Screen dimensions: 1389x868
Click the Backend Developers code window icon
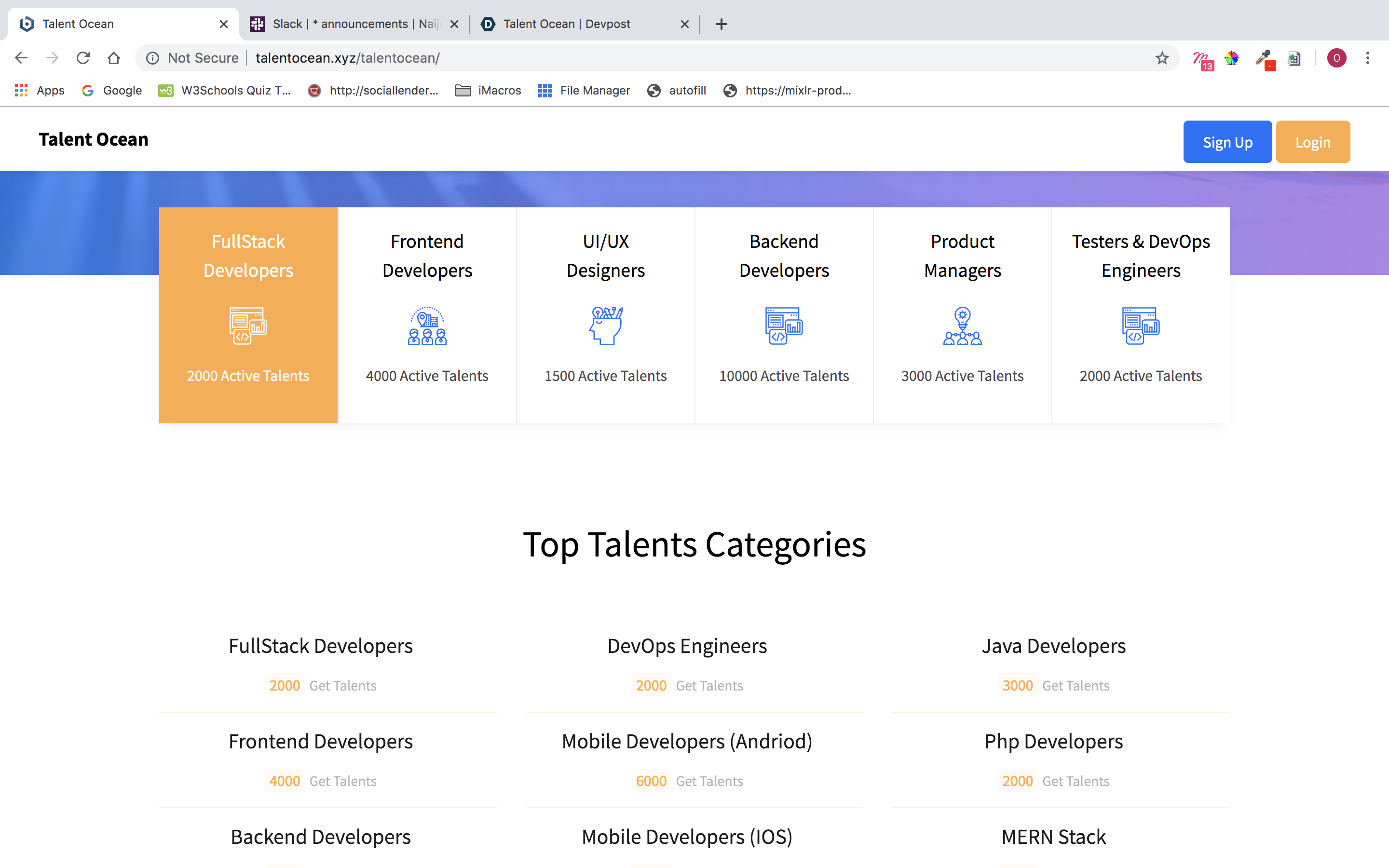coord(783,326)
